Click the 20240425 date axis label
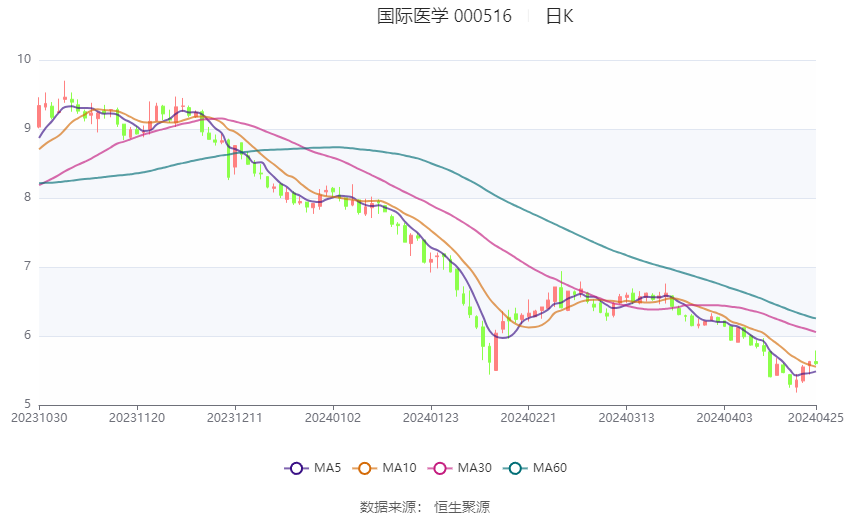 (x=816, y=418)
